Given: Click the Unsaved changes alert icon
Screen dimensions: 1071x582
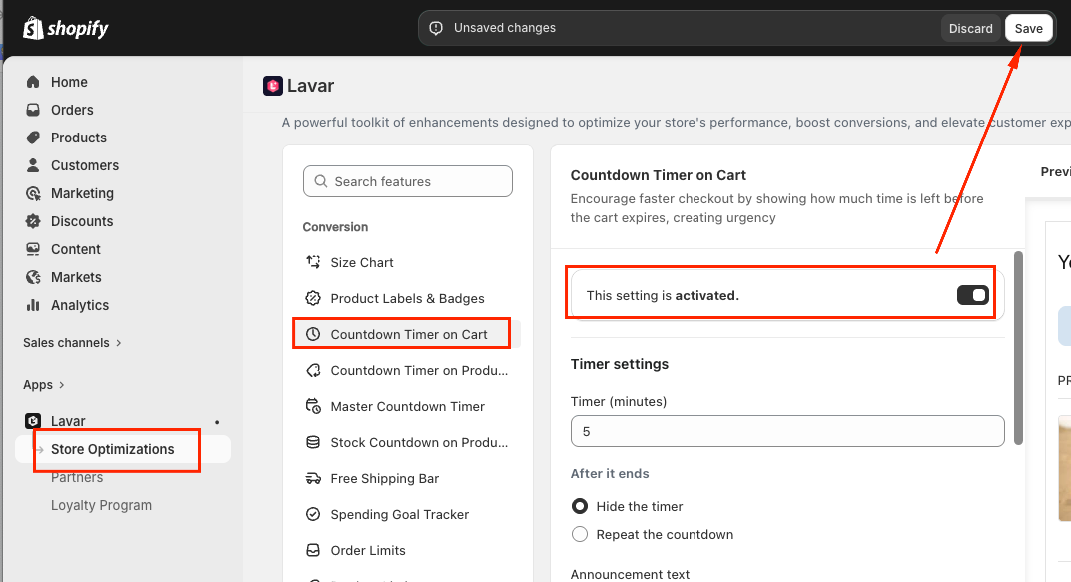Looking at the screenshot, I should coord(436,28).
